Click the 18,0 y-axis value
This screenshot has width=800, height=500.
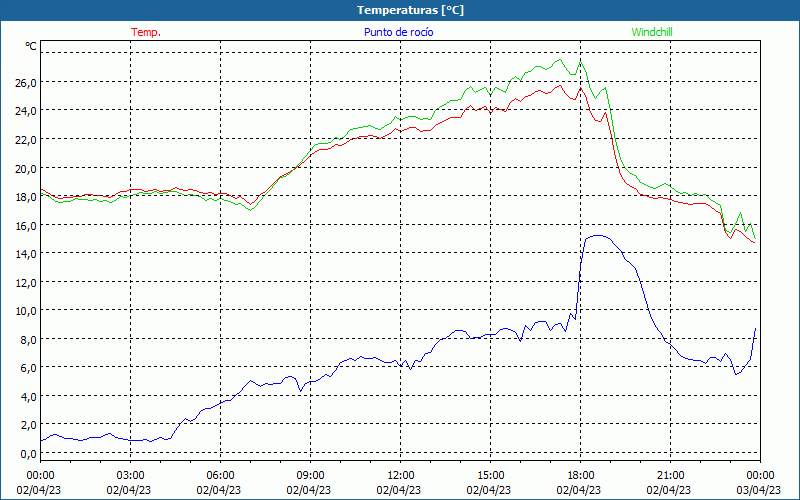point(25,196)
